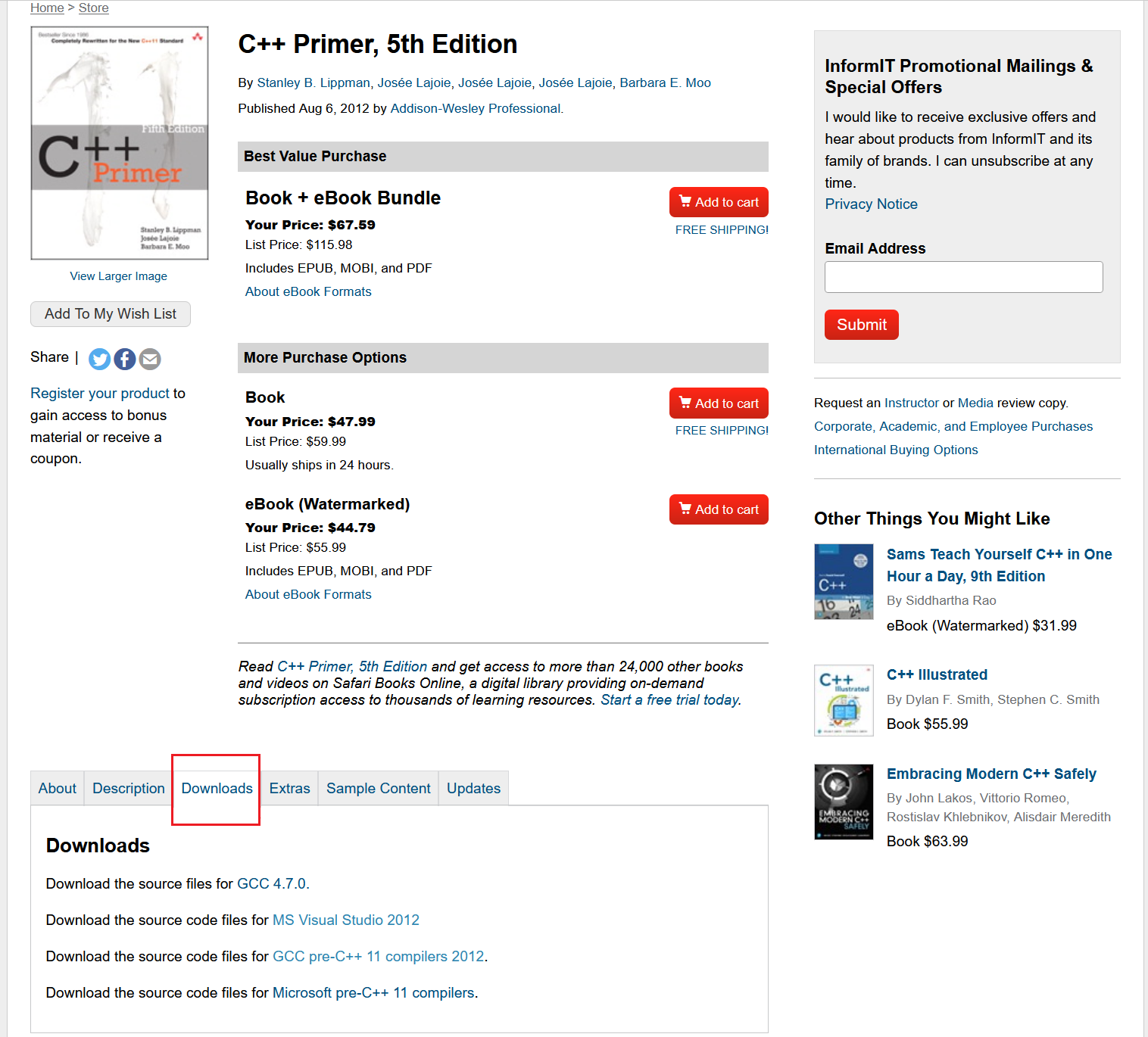Screen dimensions: 1148x1037
Task: Request an Instructor review copy
Action: [912, 403]
